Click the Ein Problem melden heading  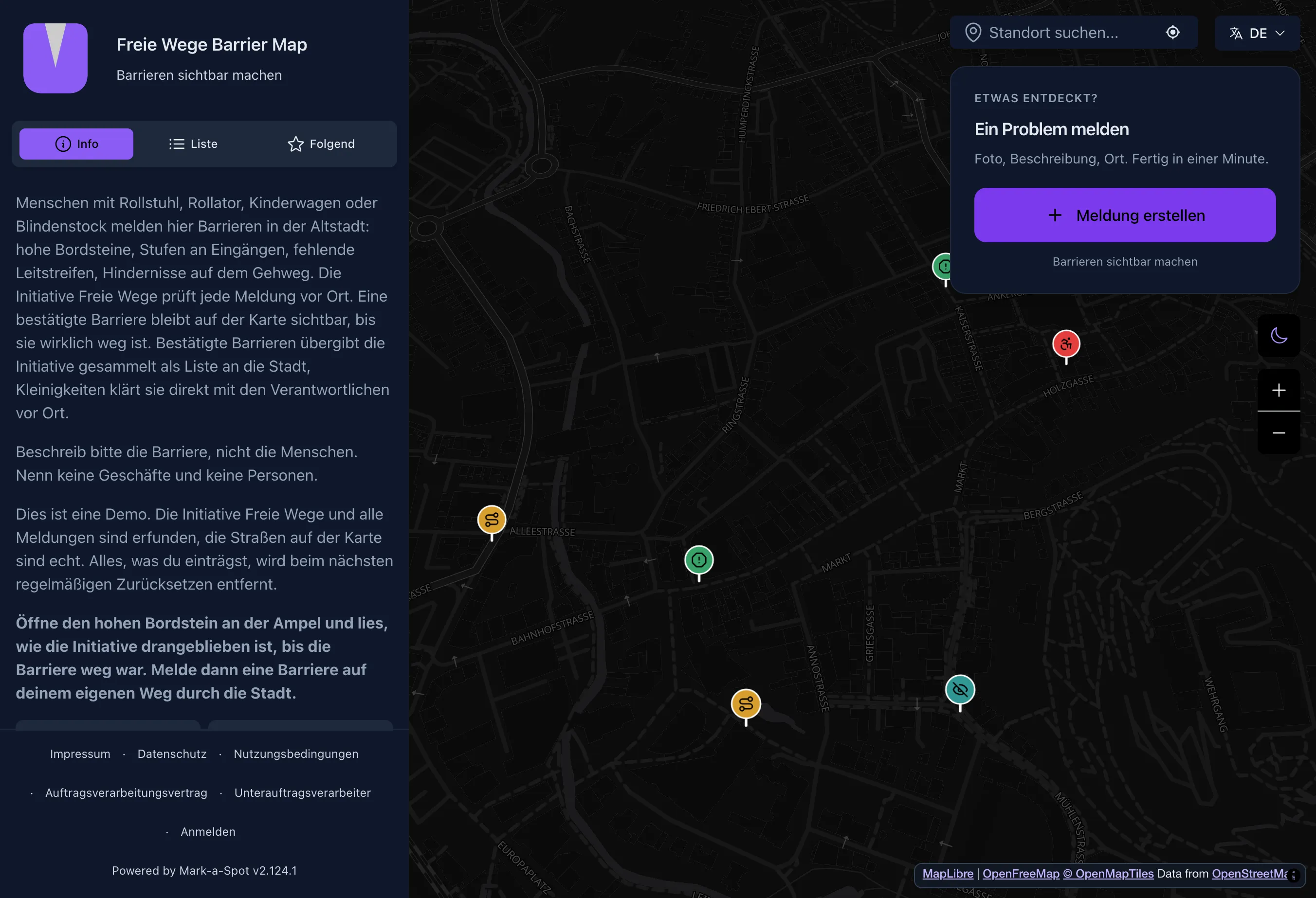1052,129
